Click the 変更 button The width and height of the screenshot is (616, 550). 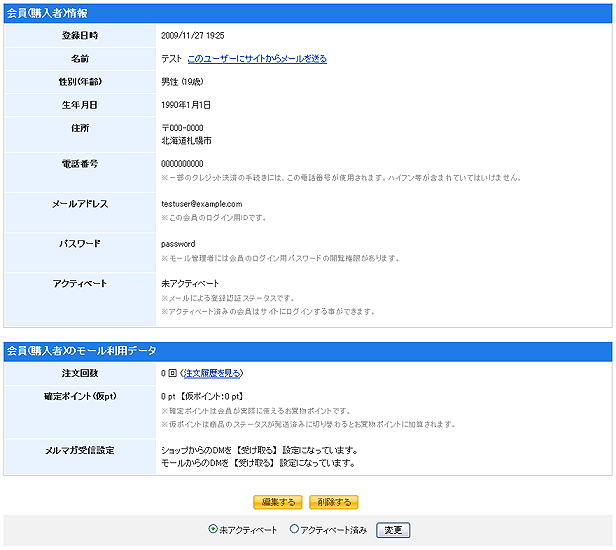[393, 530]
